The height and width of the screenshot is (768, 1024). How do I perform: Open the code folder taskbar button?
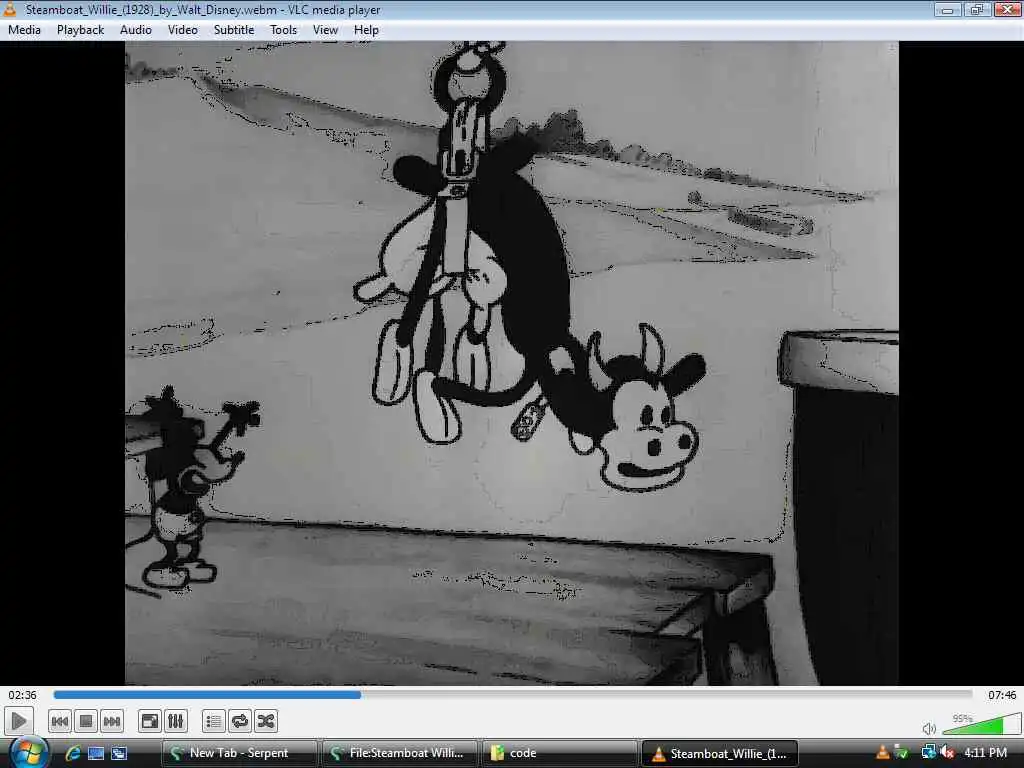pyautogui.click(x=559, y=753)
